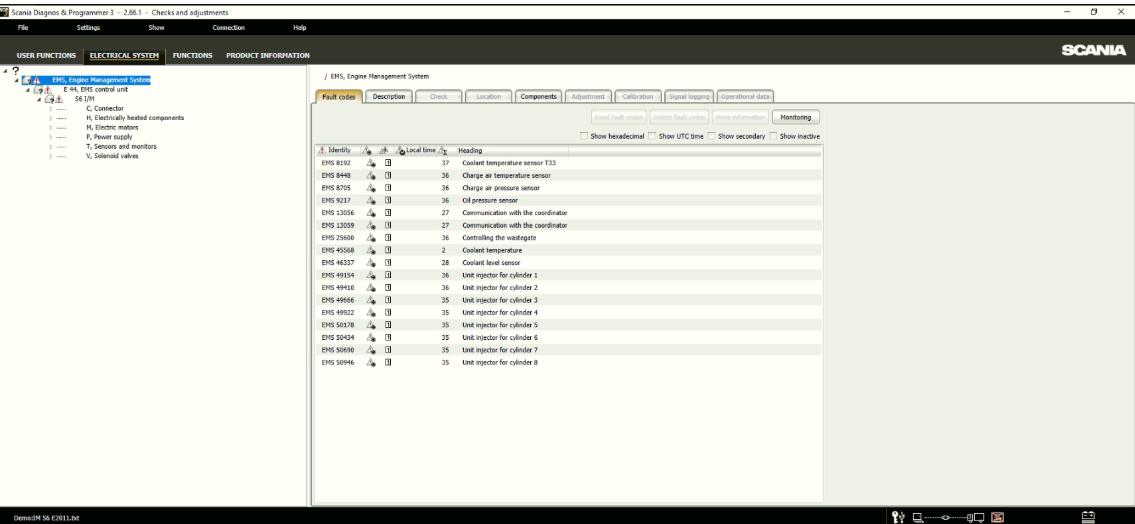Viewport: 1135px width, 524px height.
Task: Open the Help menu
Action: pyautogui.click(x=300, y=28)
